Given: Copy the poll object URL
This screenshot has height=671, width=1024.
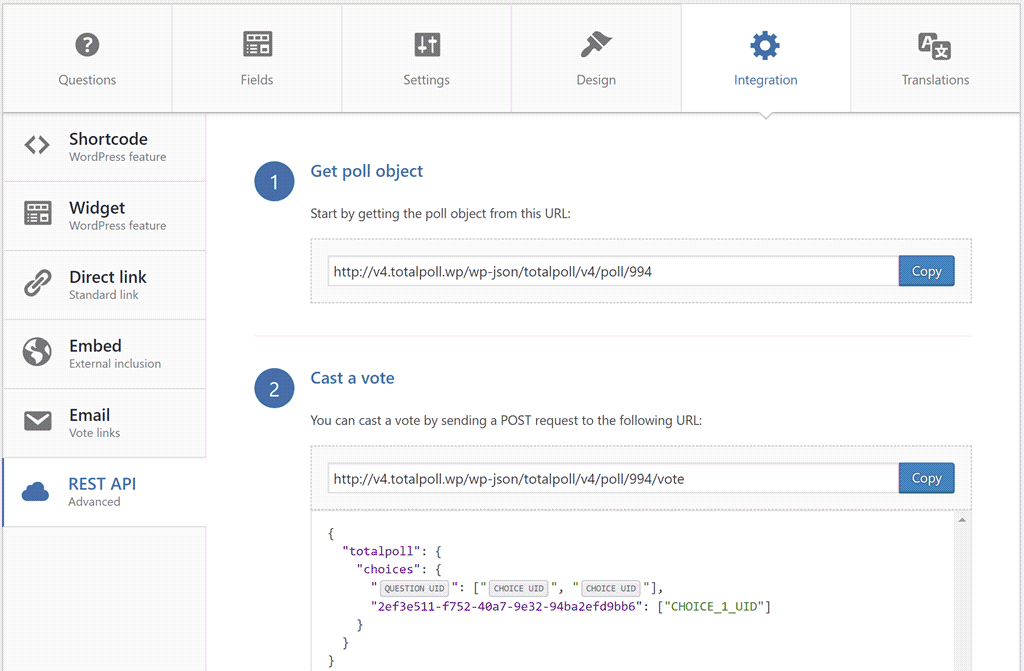Looking at the screenshot, I should pos(926,271).
